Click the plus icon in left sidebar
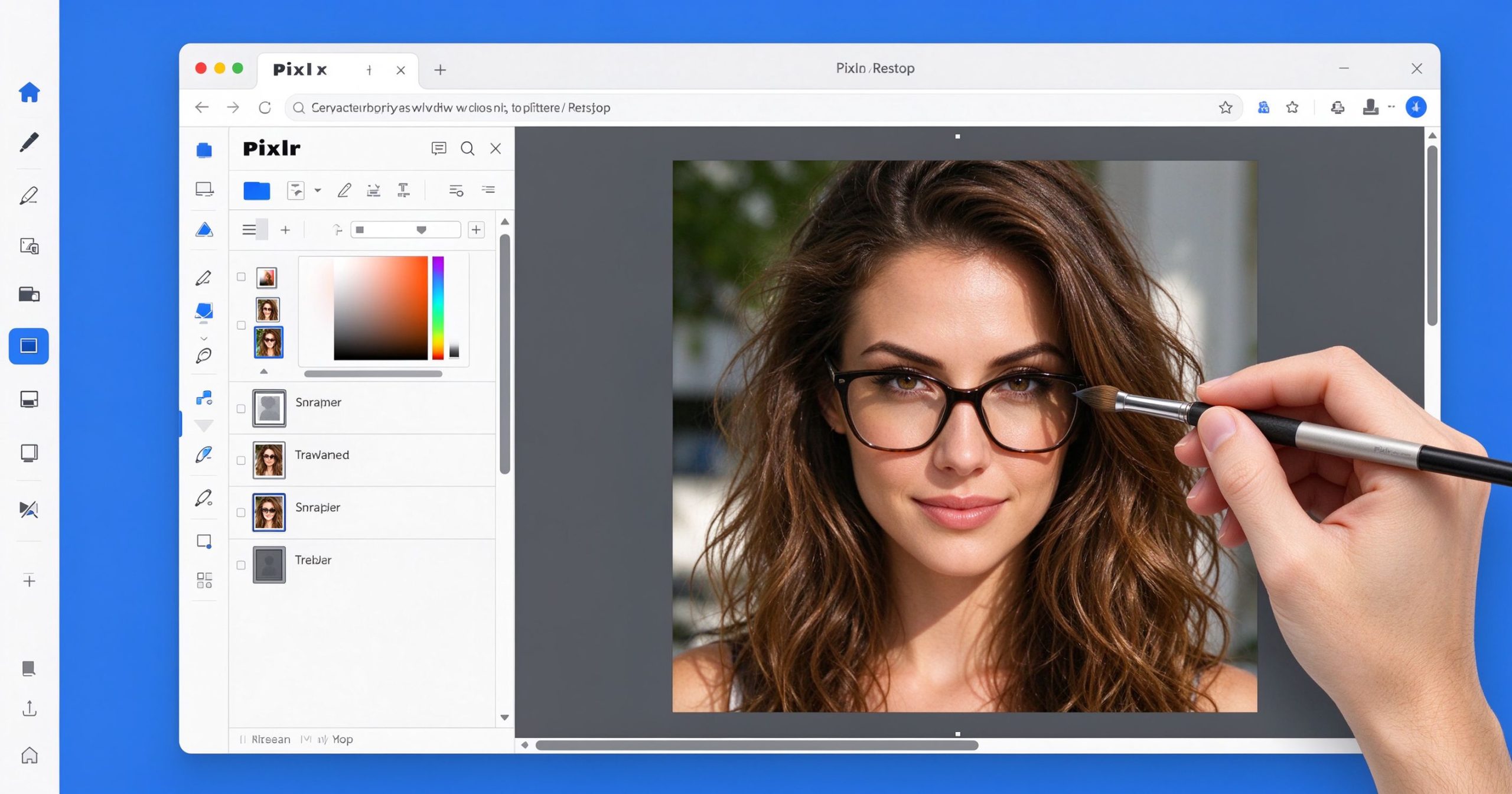 coord(29,581)
